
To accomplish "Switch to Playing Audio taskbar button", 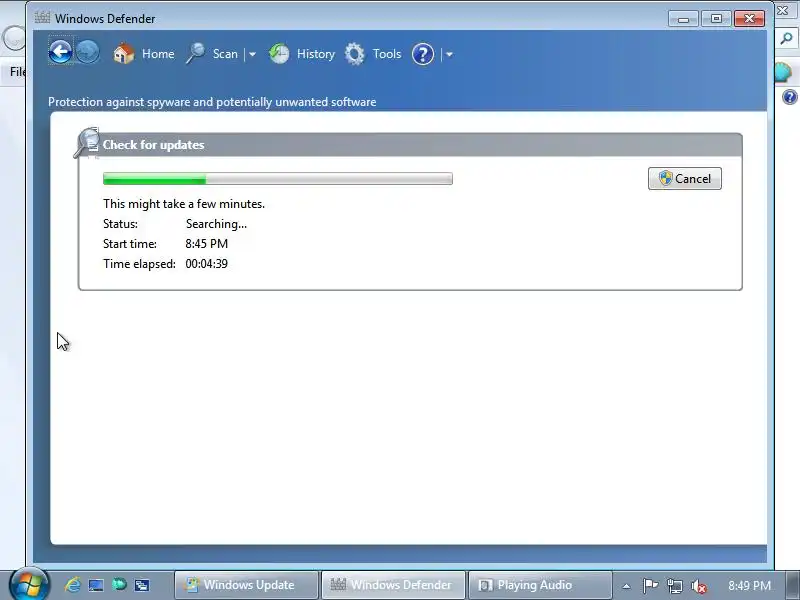I will [540, 585].
